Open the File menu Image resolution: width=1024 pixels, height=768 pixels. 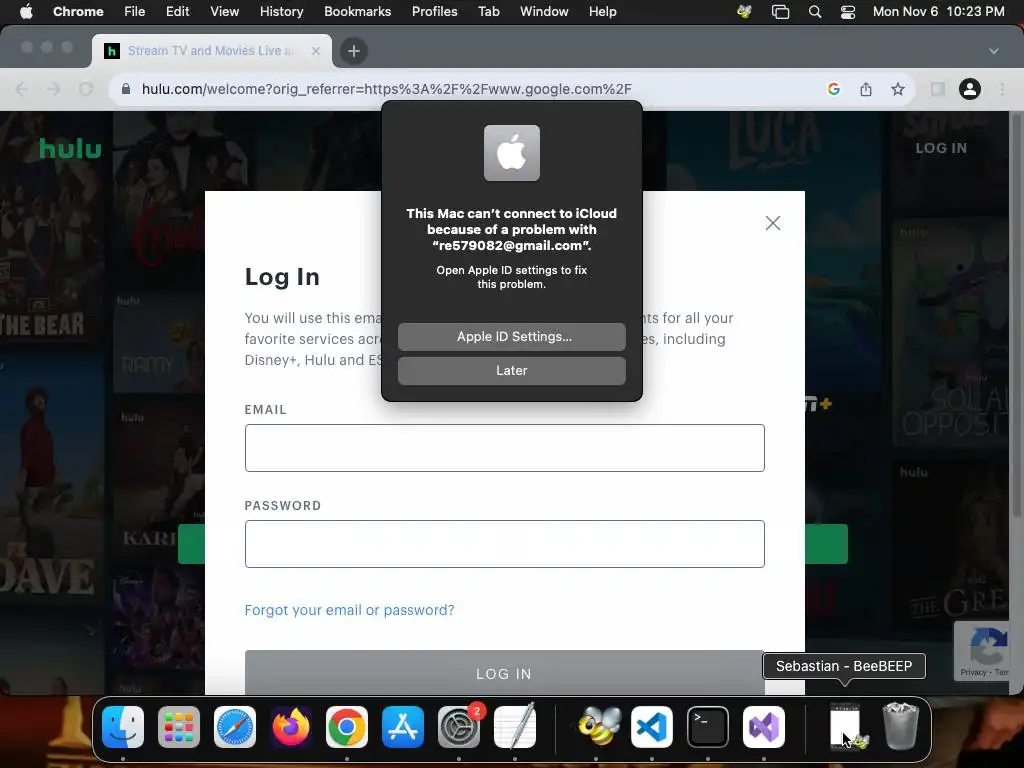(x=135, y=12)
